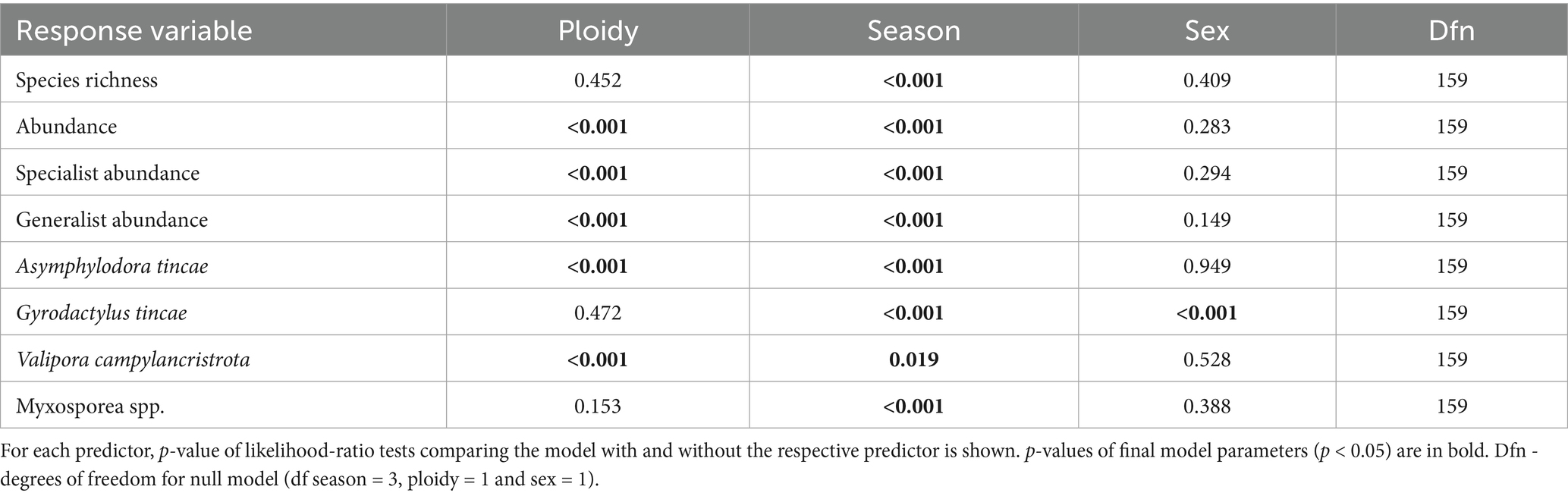Click the Dfn column header
Viewport: 1568px width, 496px height.
tap(1451, 31)
